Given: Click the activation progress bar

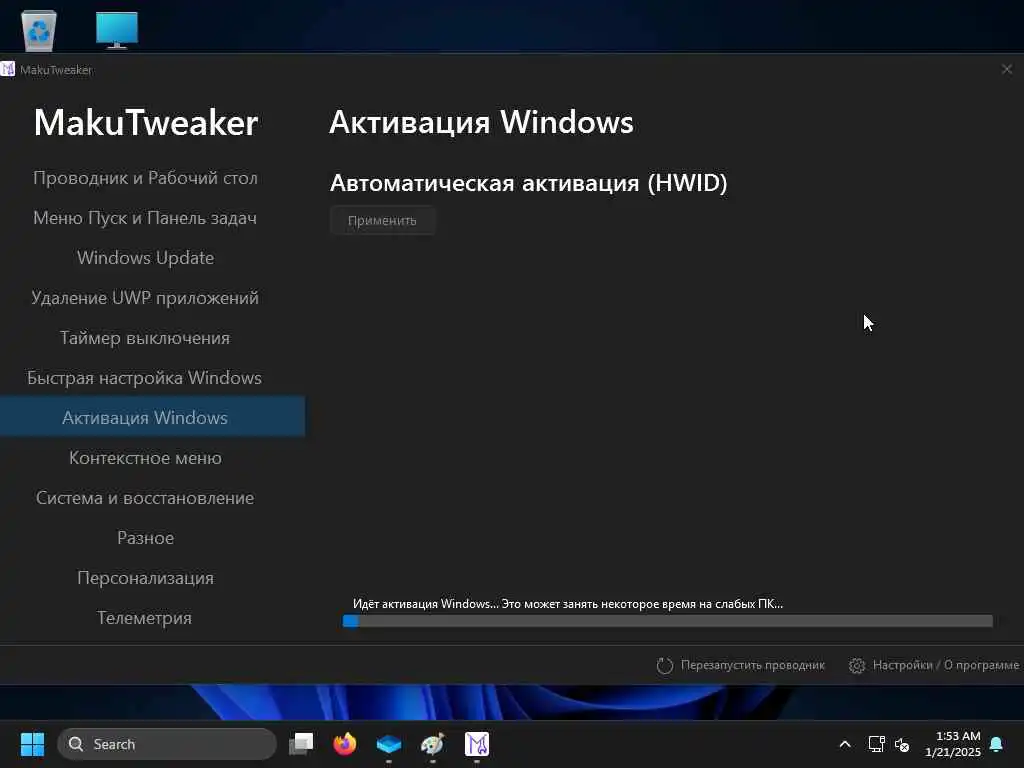Looking at the screenshot, I should point(667,621).
